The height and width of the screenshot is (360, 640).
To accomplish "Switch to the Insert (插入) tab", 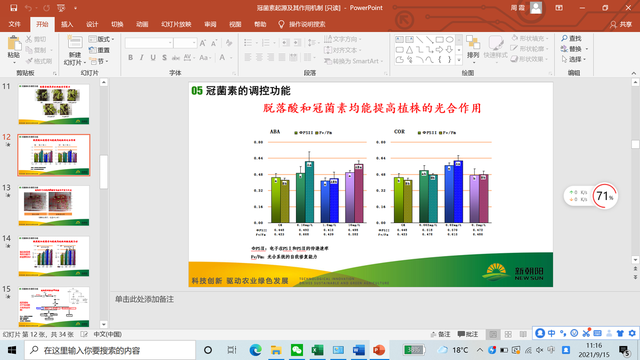I will pyautogui.click(x=67, y=24).
